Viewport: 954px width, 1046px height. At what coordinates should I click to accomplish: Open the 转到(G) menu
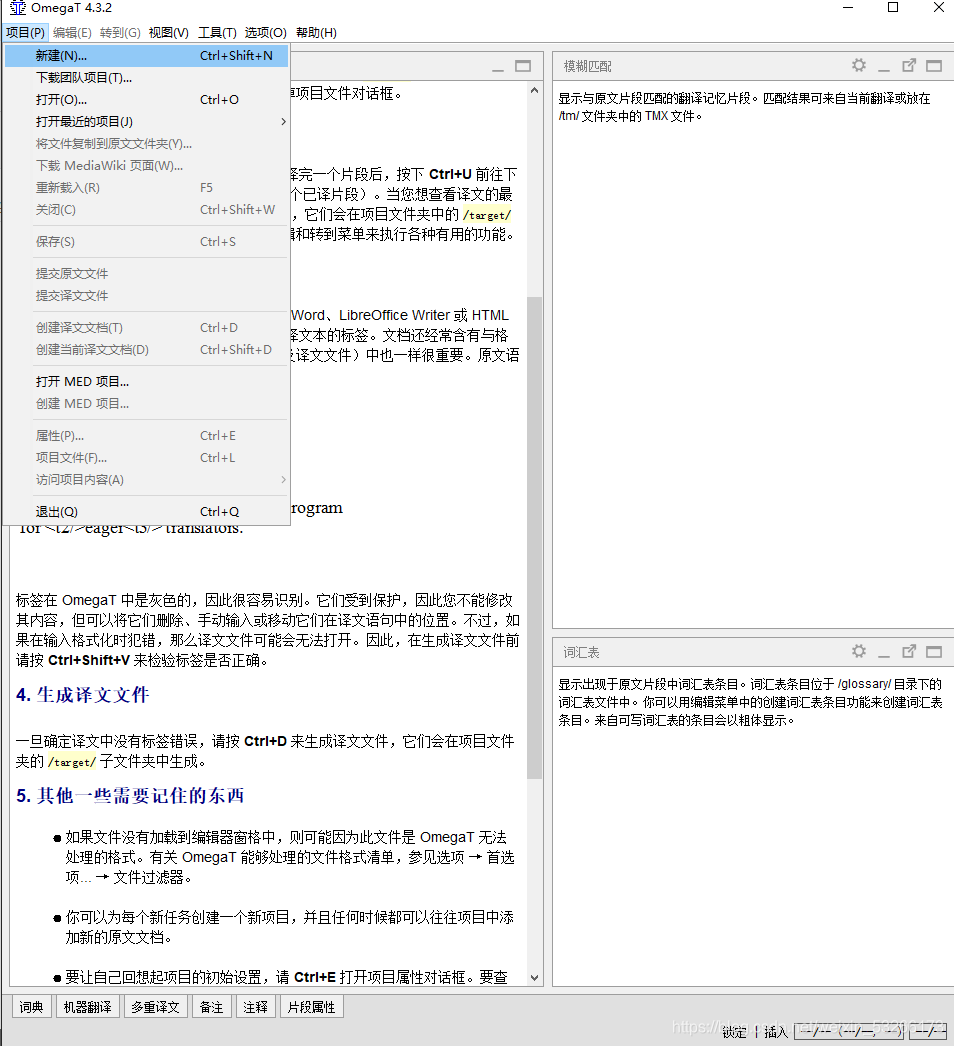[120, 33]
